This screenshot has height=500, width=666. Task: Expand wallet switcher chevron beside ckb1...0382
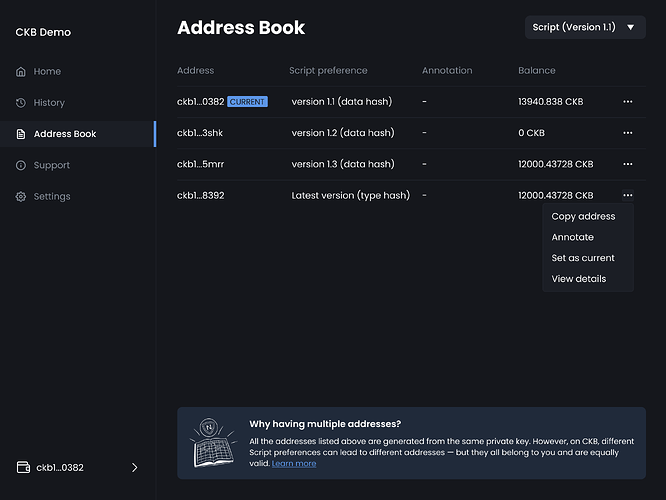[x=135, y=467]
